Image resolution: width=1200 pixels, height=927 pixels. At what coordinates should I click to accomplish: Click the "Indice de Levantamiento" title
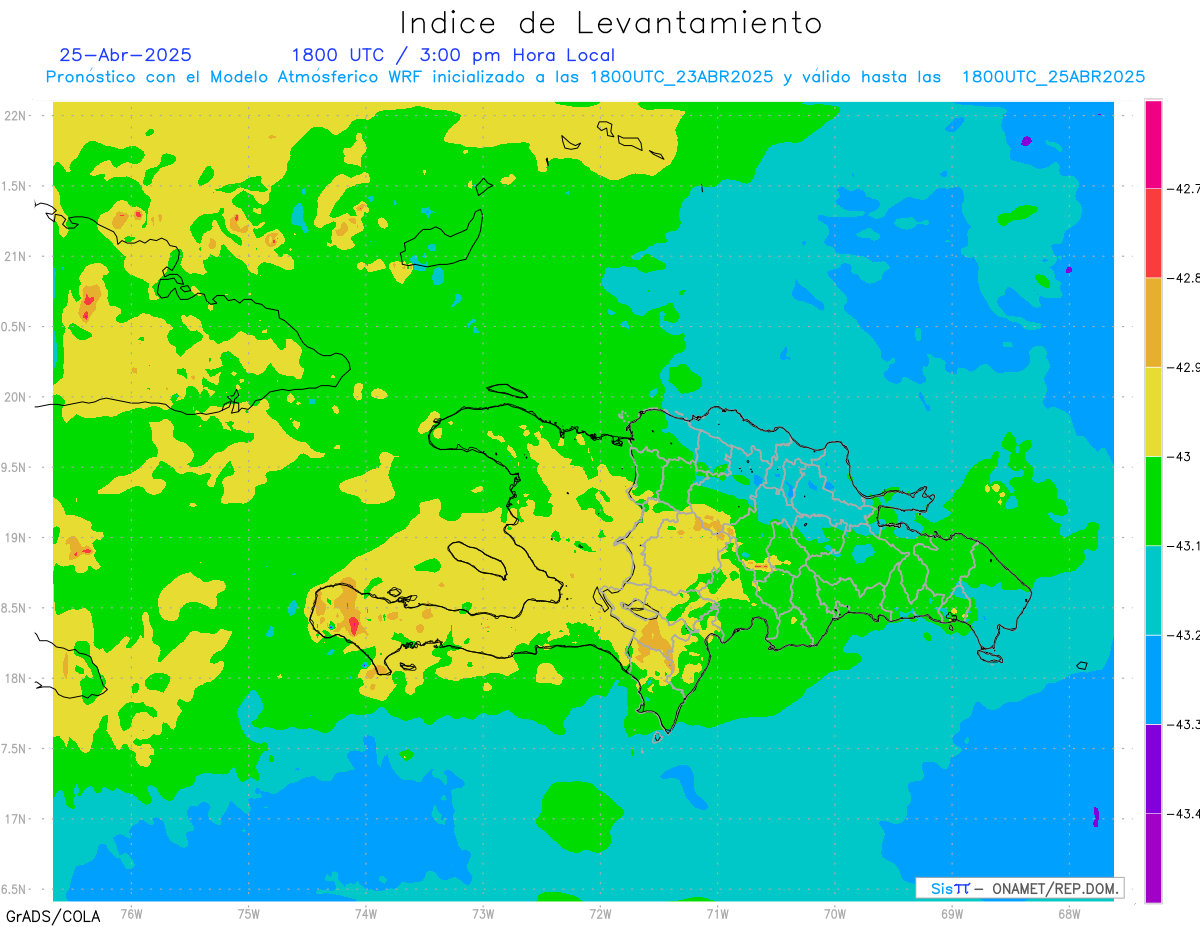coord(611,22)
